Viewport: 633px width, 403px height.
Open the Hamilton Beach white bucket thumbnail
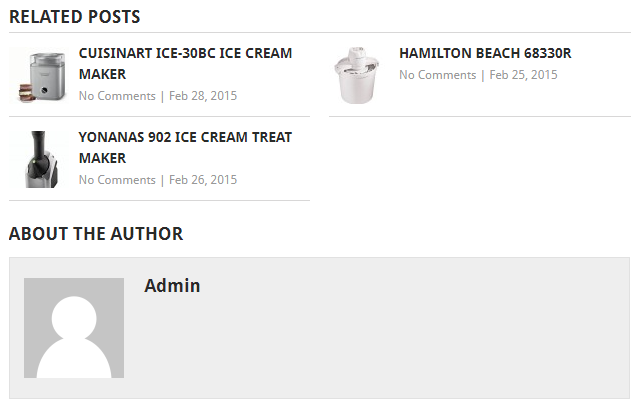(359, 75)
